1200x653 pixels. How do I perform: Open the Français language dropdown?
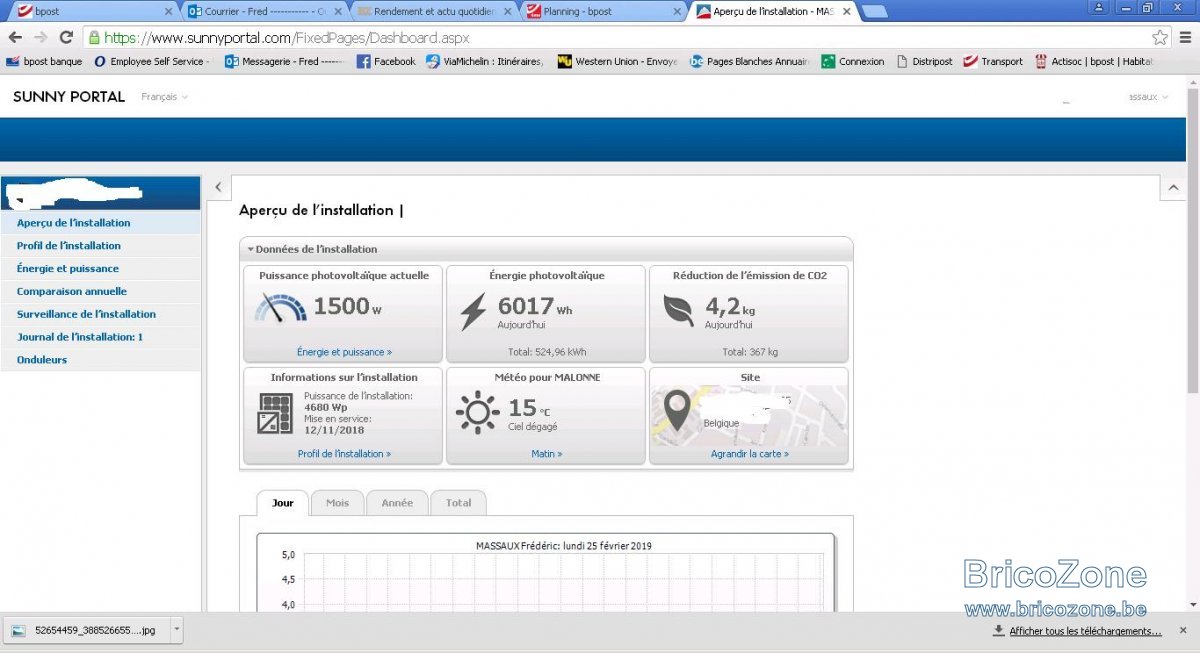tap(164, 97)
